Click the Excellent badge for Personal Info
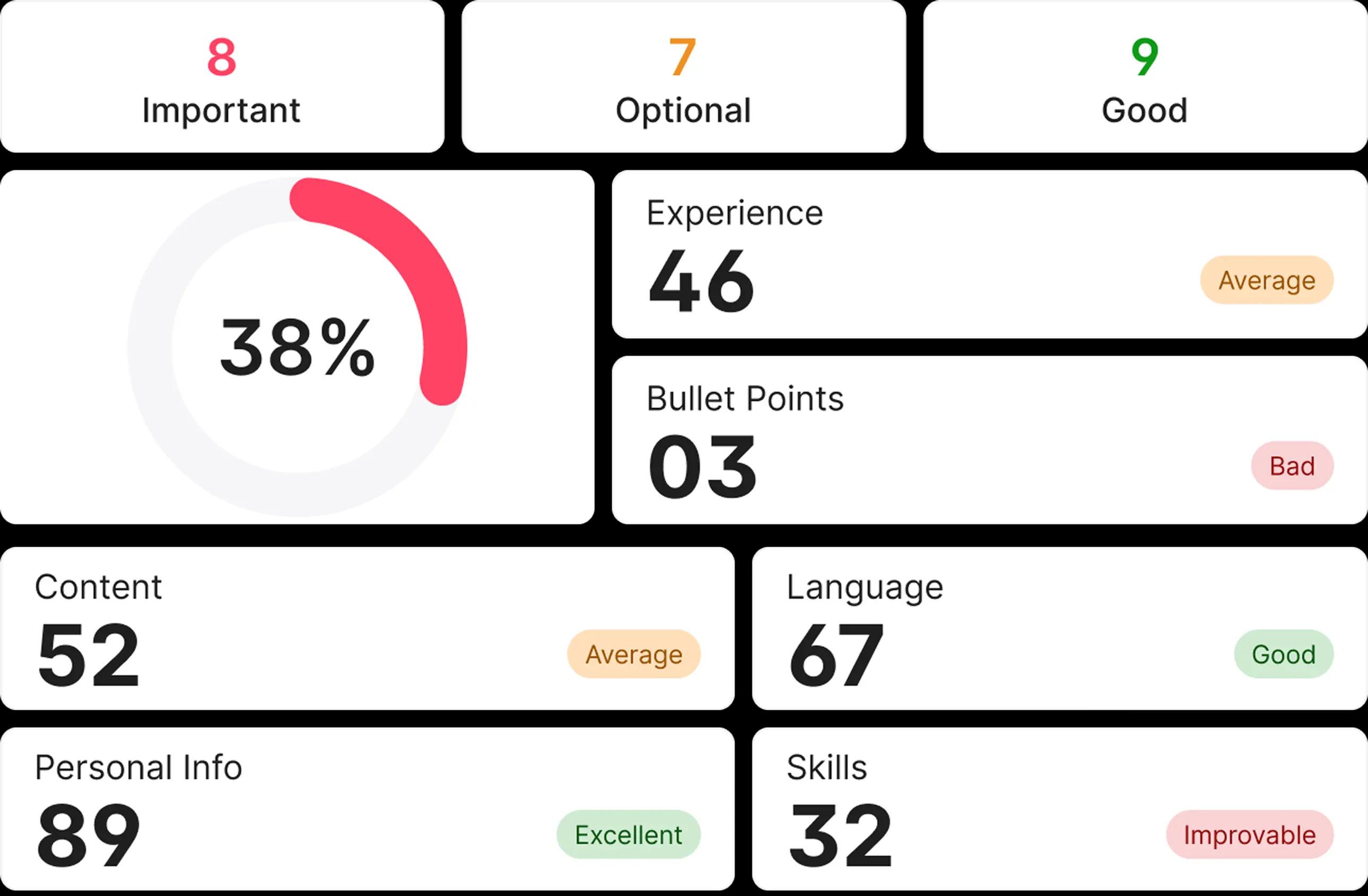Image resolution: width=1368 pixels, height=896 pixels. [628, 834]
